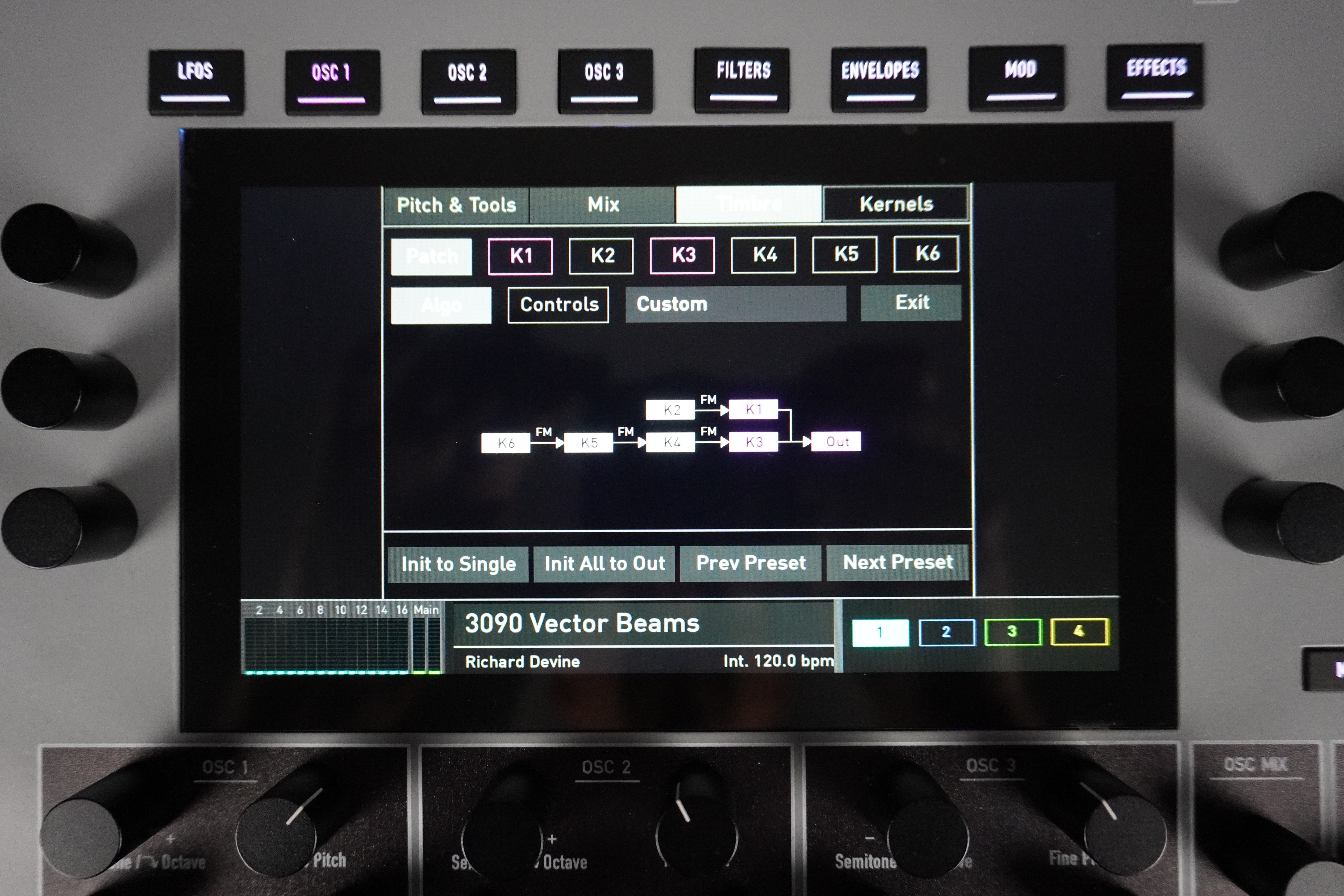Select the K2 node in algorithm diagram
This screenshot has width=1344, height=896.
pyautogui.click(x=671, y=410)
